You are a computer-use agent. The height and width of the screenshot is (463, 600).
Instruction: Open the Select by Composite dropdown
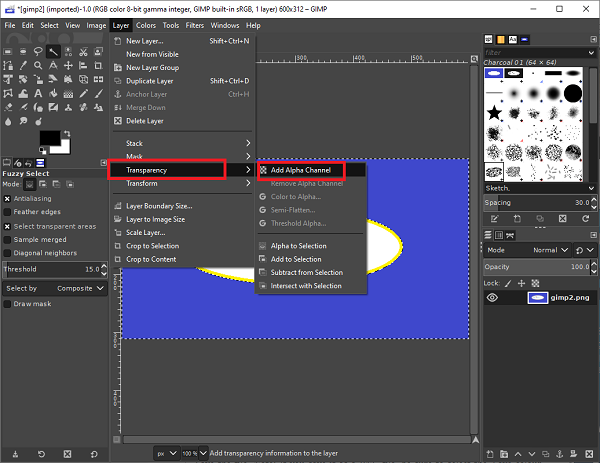(x=55, y=288)
